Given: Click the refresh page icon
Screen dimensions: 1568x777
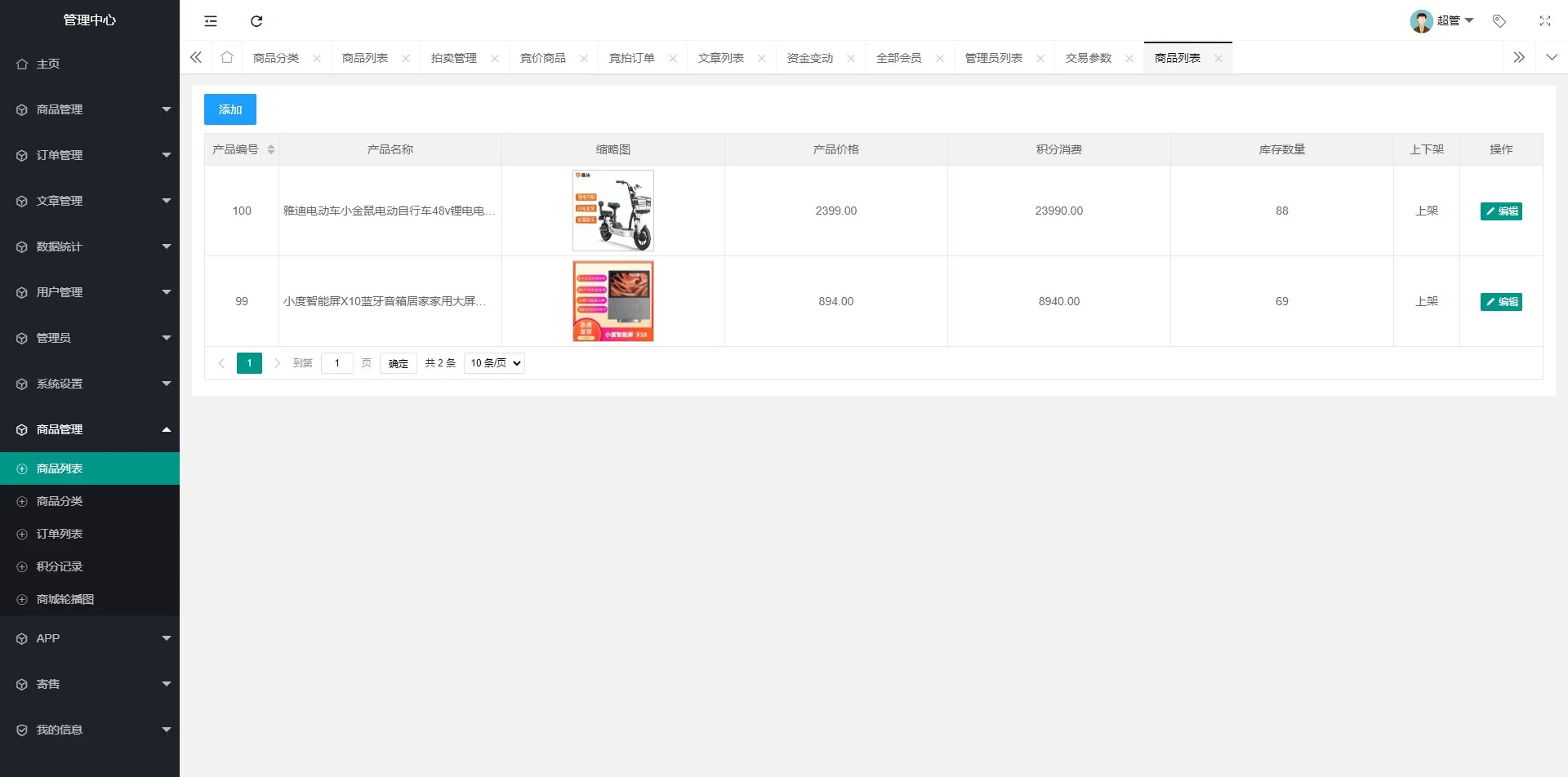Looking at the screenshot, I should [256, 21].
